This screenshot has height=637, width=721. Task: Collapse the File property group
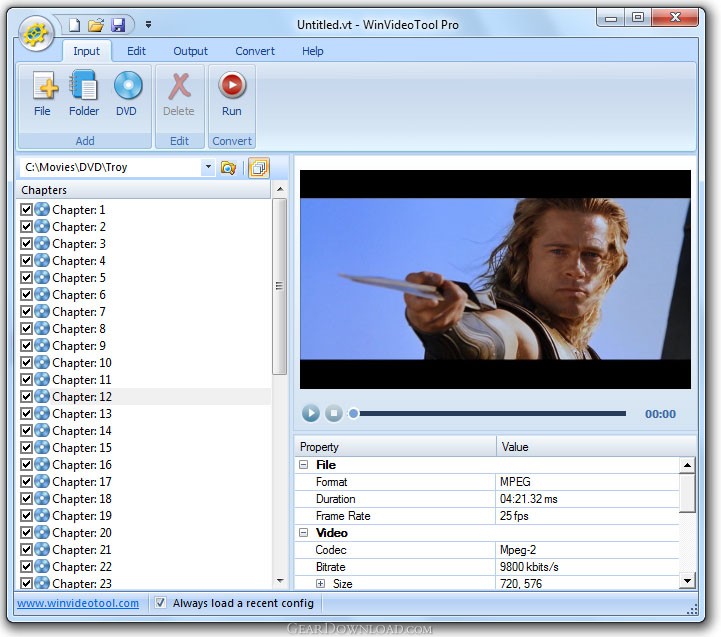click(303, 465)
